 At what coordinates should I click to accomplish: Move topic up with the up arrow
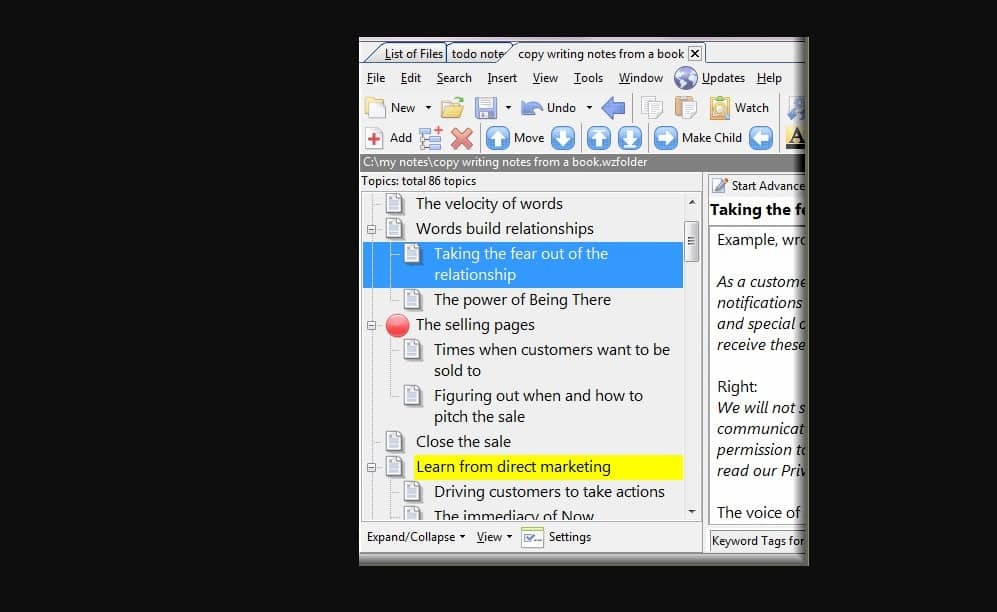coord(498,138)
